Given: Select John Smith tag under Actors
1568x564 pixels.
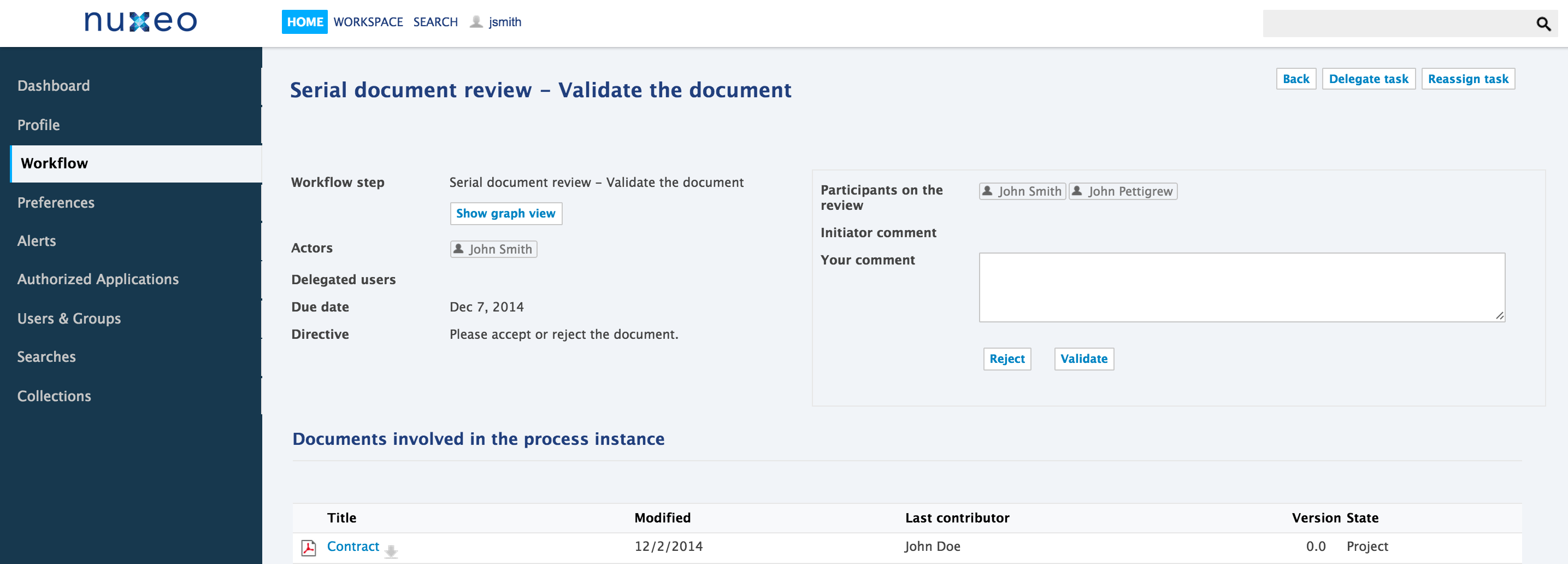Looking at the screenshot, I should (x=494, y=249).
